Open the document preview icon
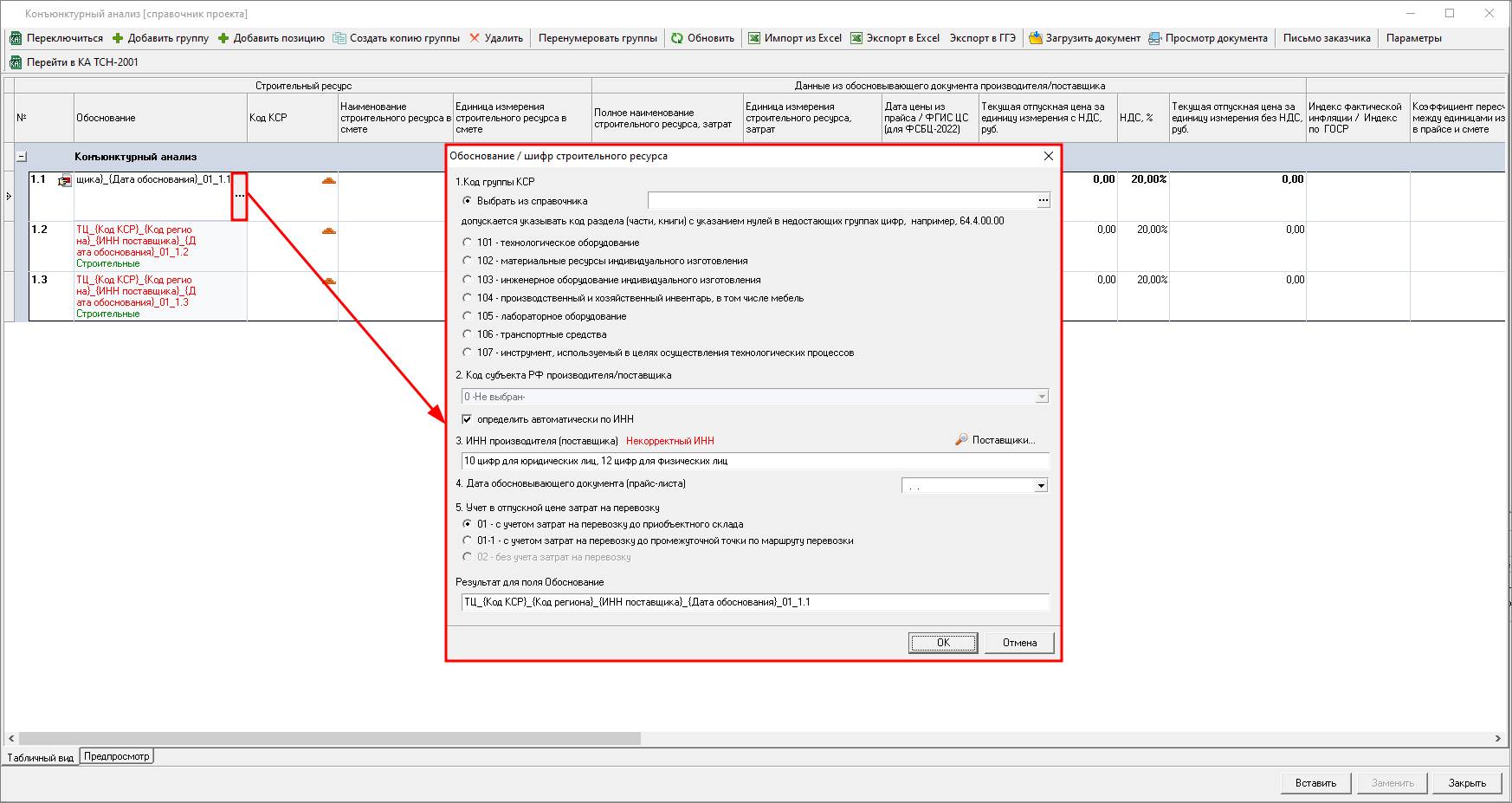 [x=1154, y=38]
